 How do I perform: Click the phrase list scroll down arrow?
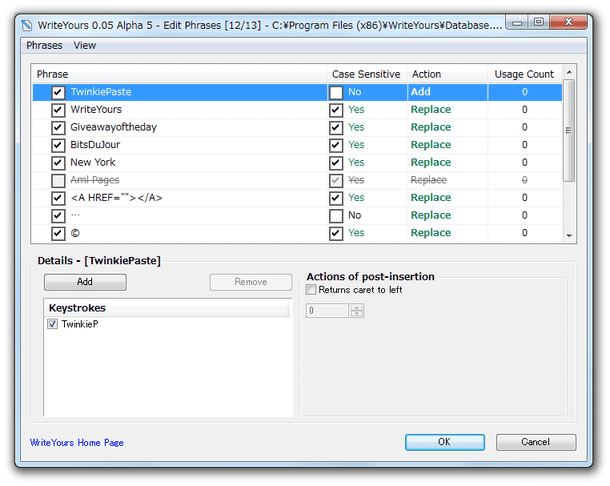point(569,236)
